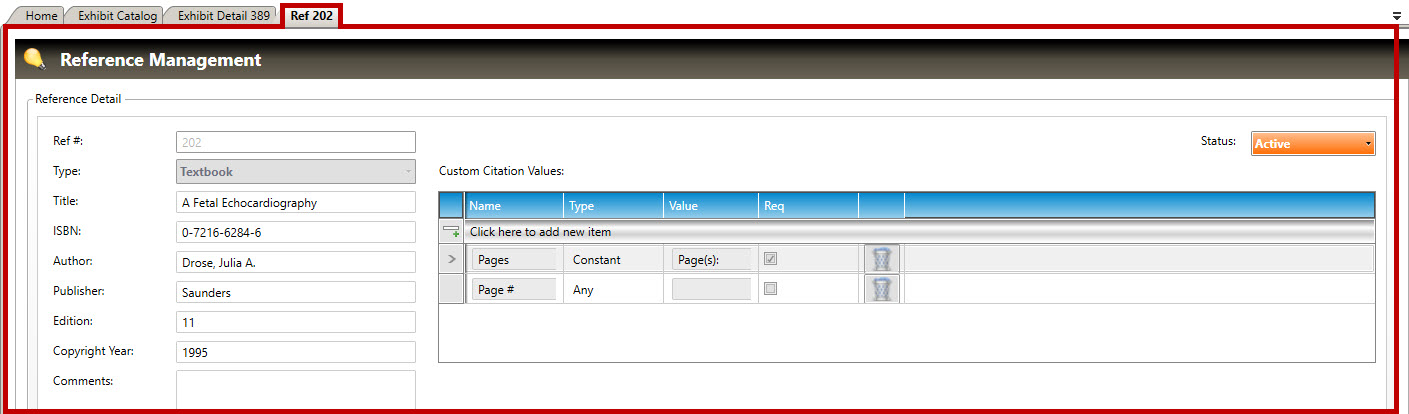Go to the Exhibit Detail 389 tab
The width and height of the screenshot is (1409, 414).
click(223, 16)
